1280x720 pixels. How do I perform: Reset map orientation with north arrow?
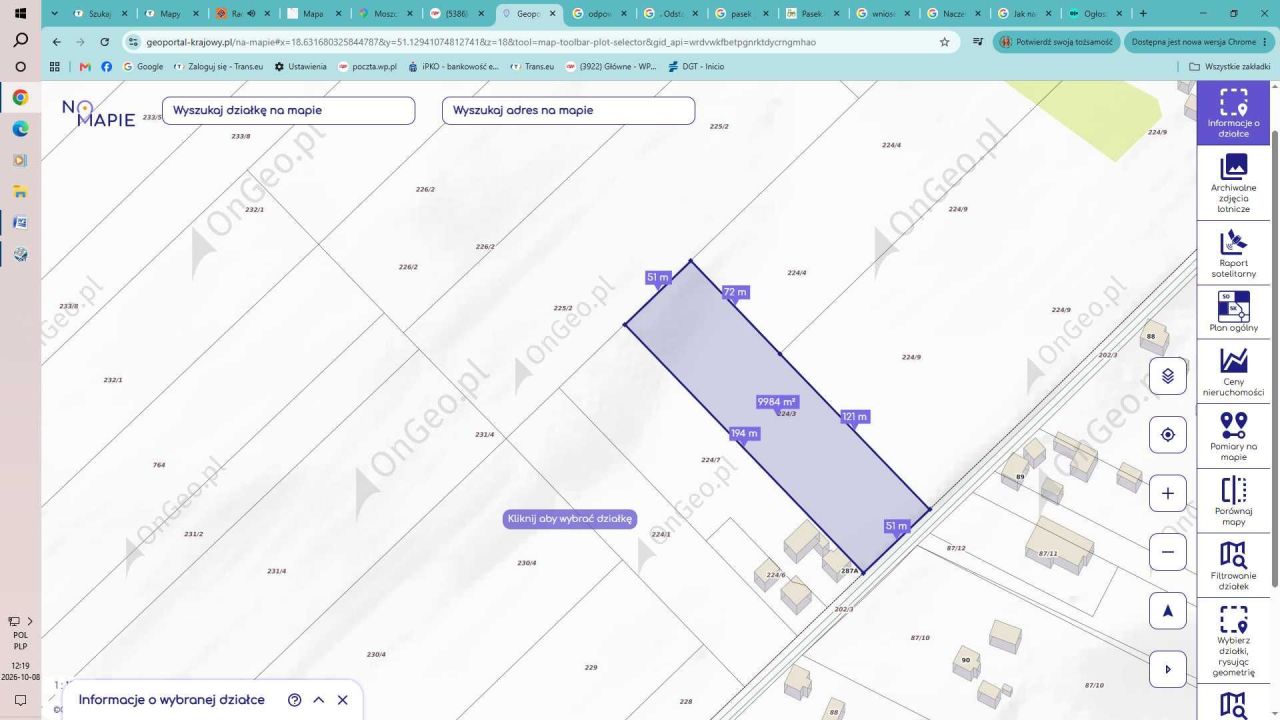tap(1167, 610)
